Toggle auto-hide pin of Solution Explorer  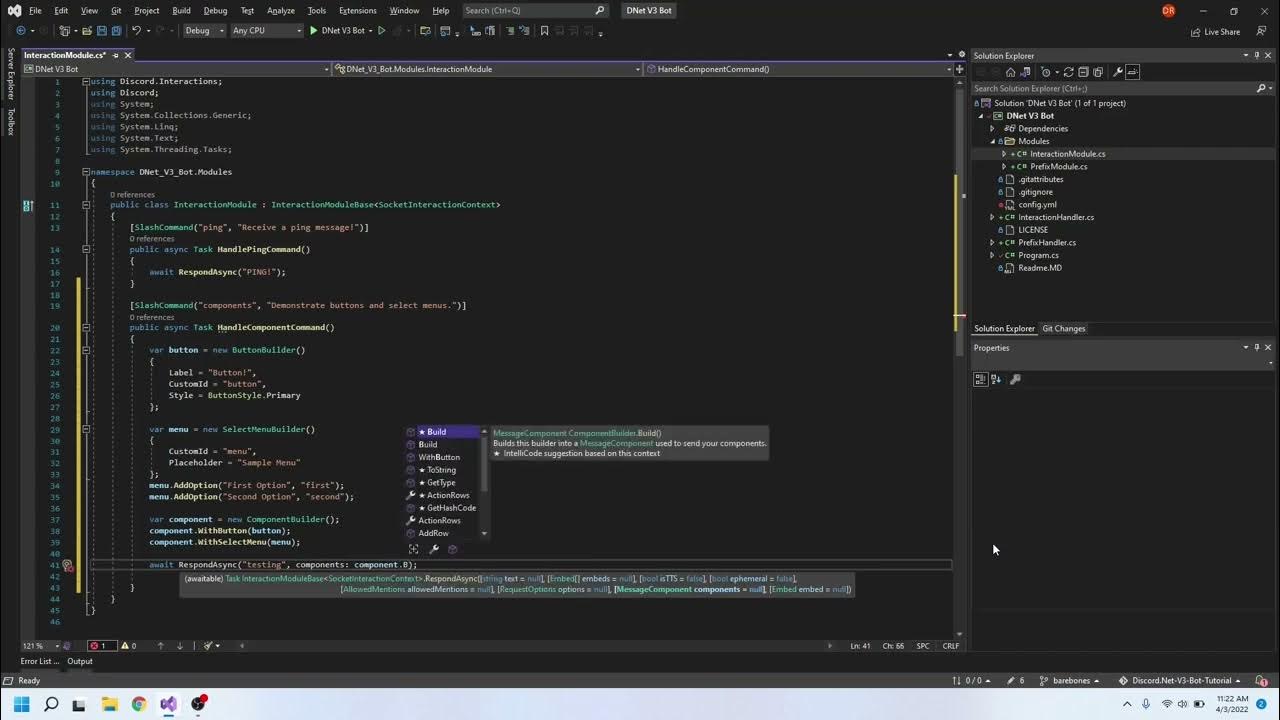coord(1257,56)
